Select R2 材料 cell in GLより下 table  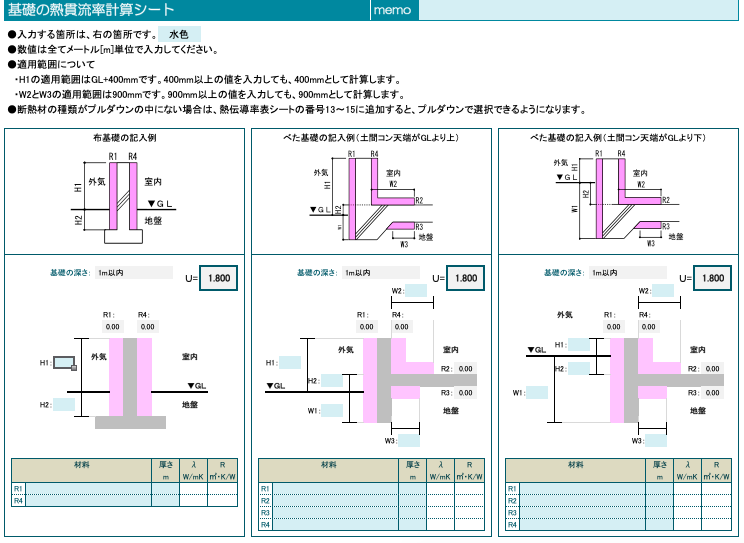tap(582, 500)
